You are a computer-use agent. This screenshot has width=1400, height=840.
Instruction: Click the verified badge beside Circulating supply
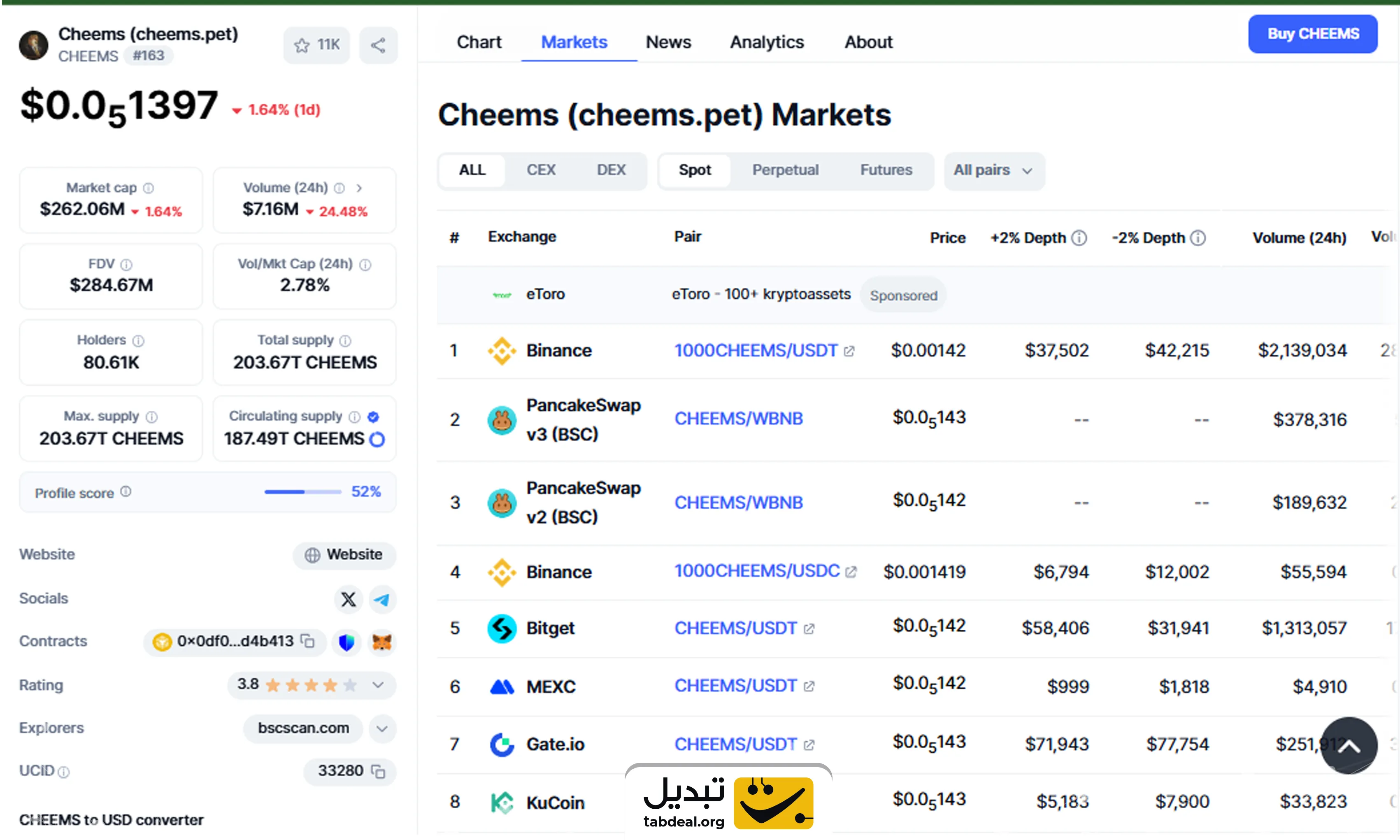pyautogui.click(x=373, y=417)
